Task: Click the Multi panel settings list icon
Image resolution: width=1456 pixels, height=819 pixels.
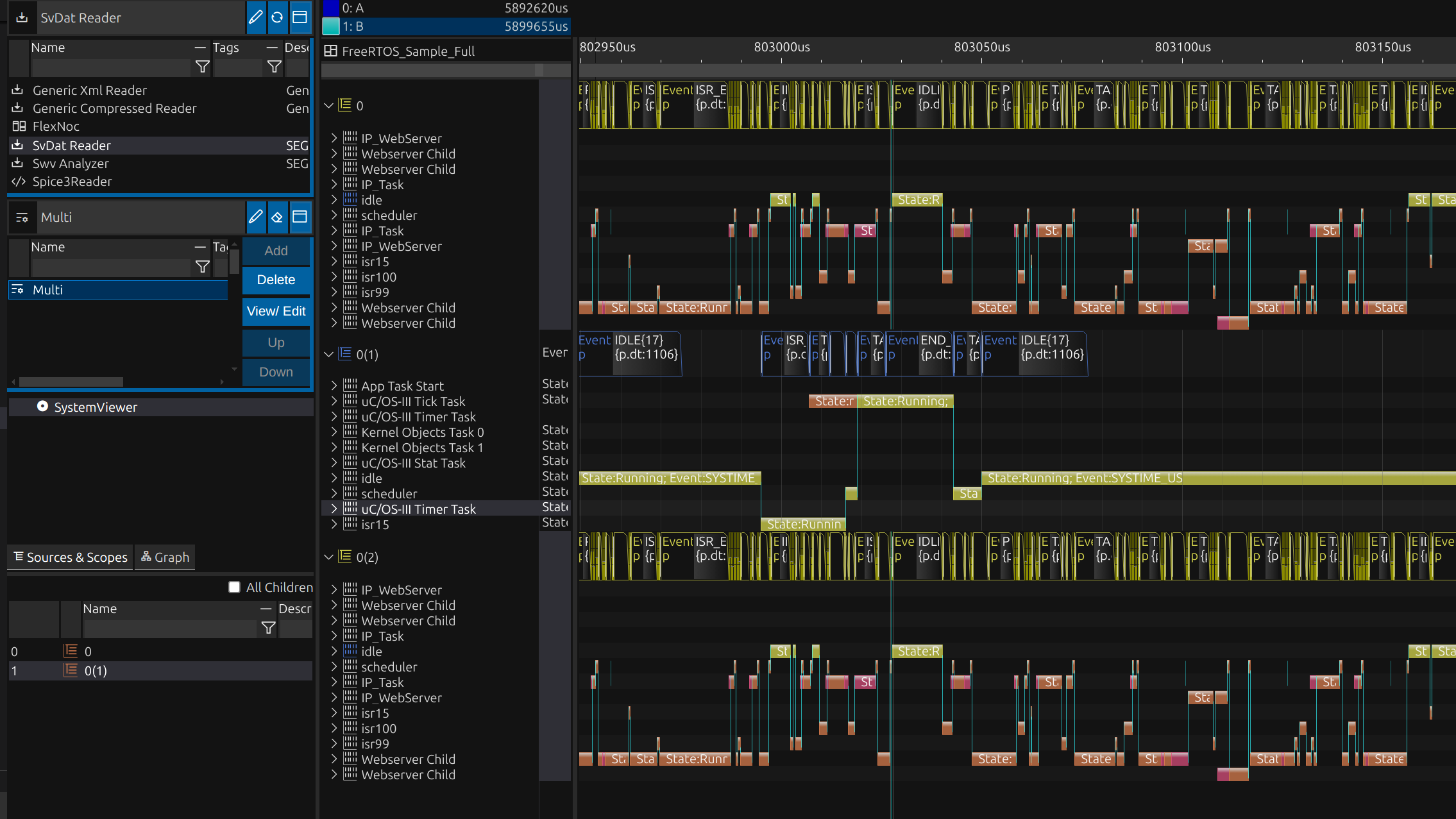Action: click(x=22, y=217)
